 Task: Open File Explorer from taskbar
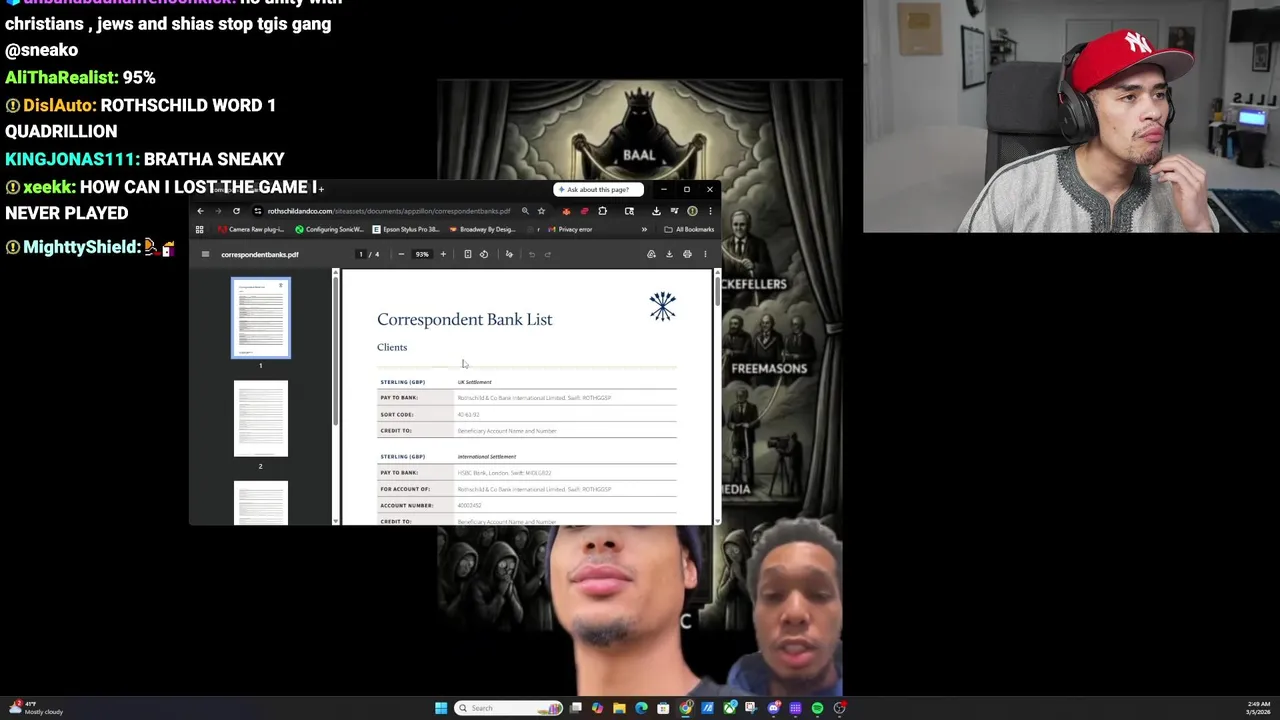(x=619, y=708)
